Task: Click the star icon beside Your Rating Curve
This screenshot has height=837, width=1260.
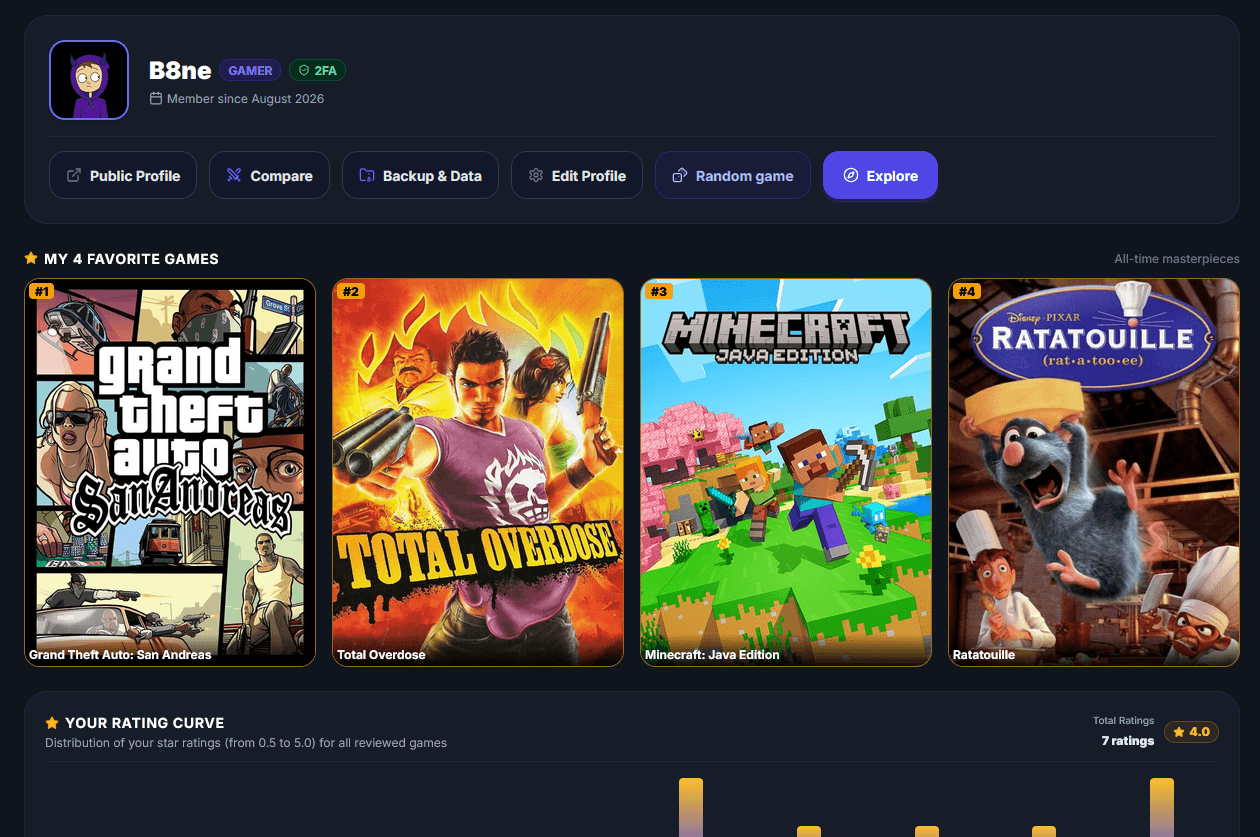Action: (x=52, y=722)
